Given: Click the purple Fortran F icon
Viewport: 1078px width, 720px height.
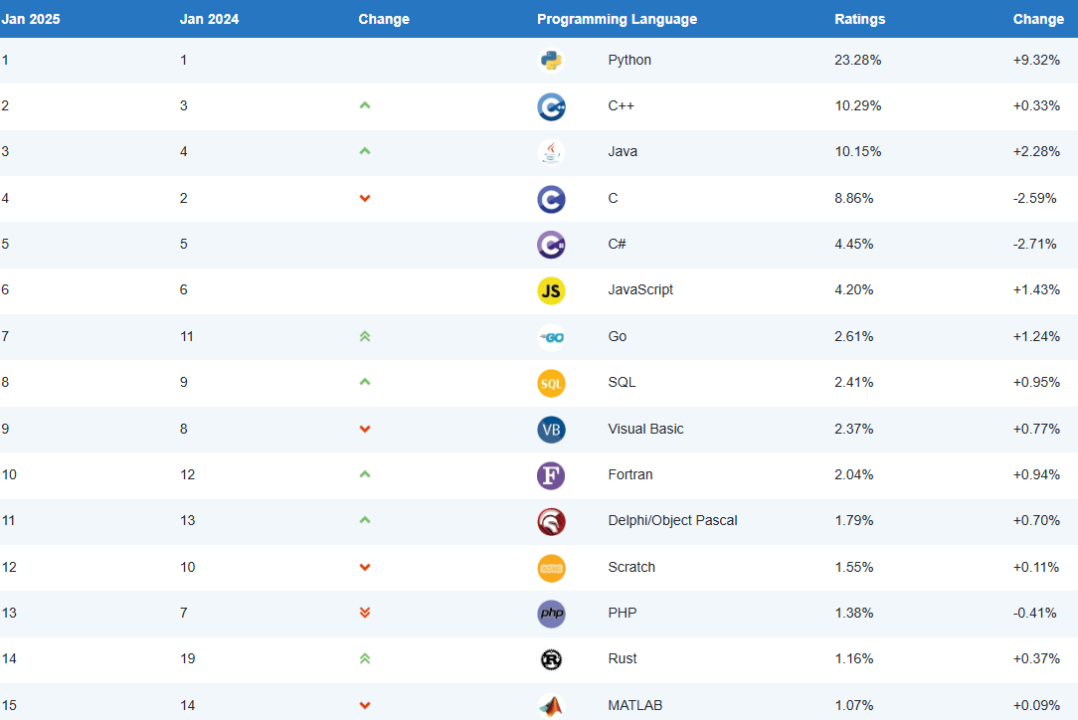Looking at the screenshot, I should (x=551, y=475).
